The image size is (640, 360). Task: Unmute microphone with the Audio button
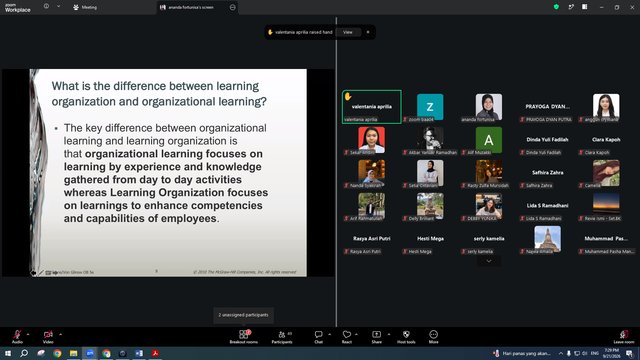click(x=17, y=337)
